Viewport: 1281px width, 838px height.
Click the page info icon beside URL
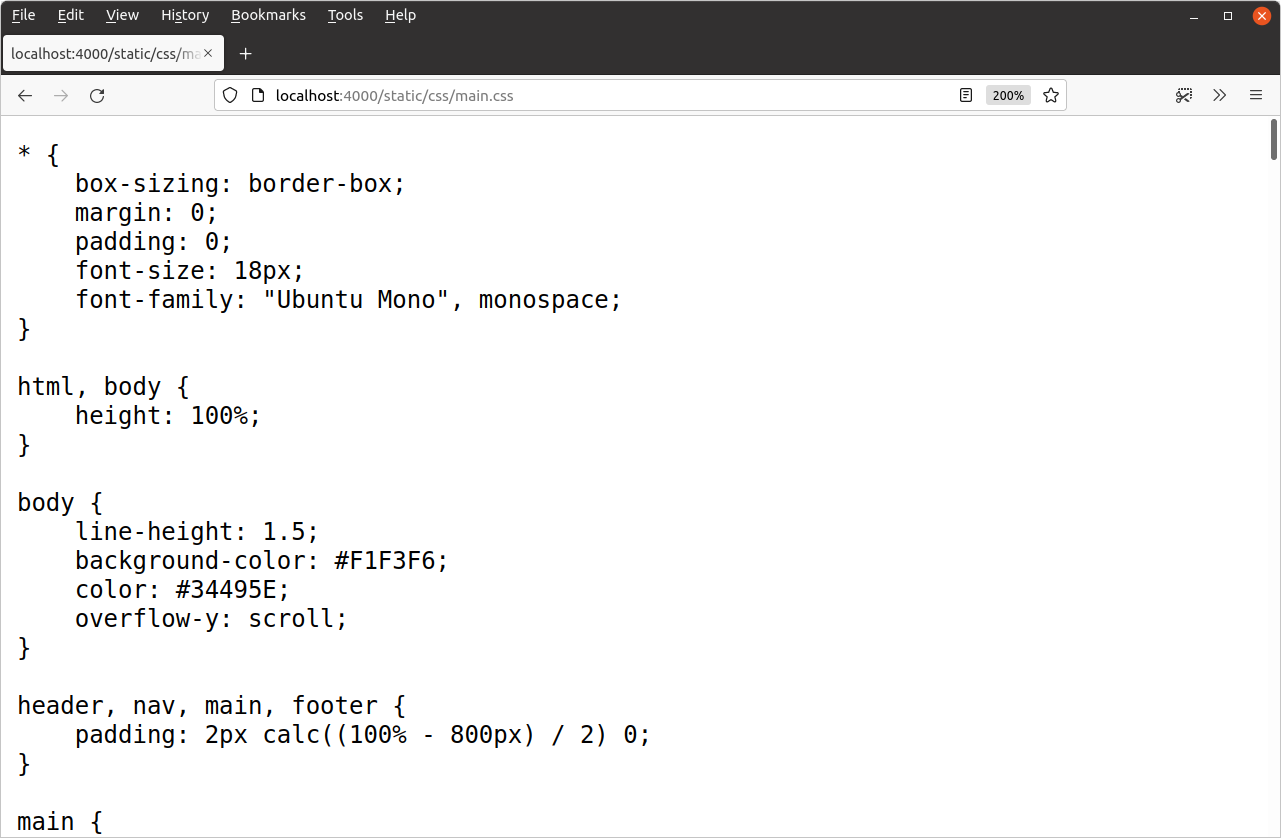coord(257,96)
